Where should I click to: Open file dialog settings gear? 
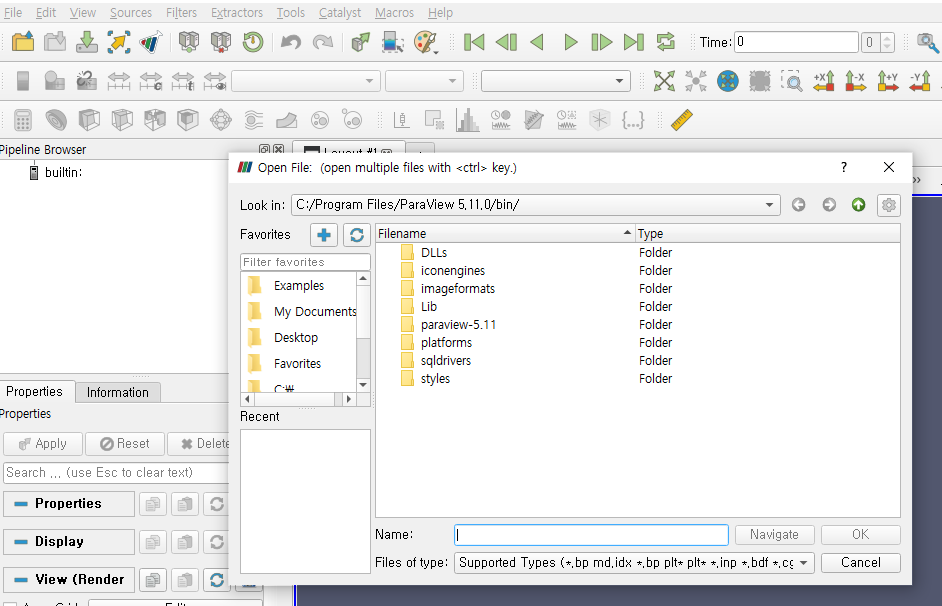[x=889, y=205]
